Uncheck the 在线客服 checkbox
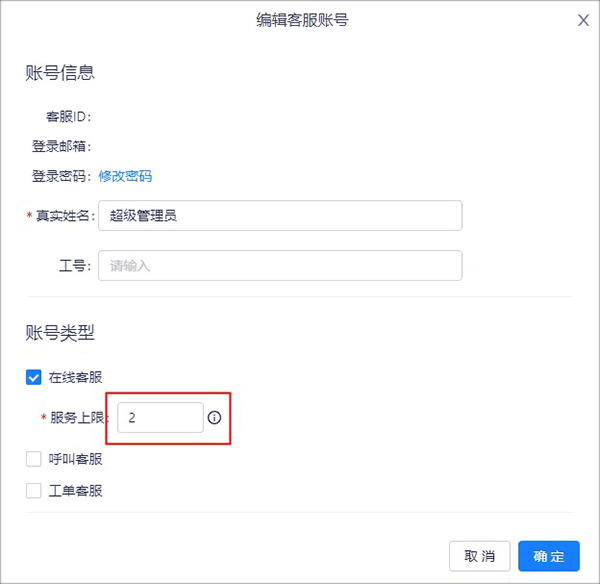This screenshot has width=600, height=584. 34,377
